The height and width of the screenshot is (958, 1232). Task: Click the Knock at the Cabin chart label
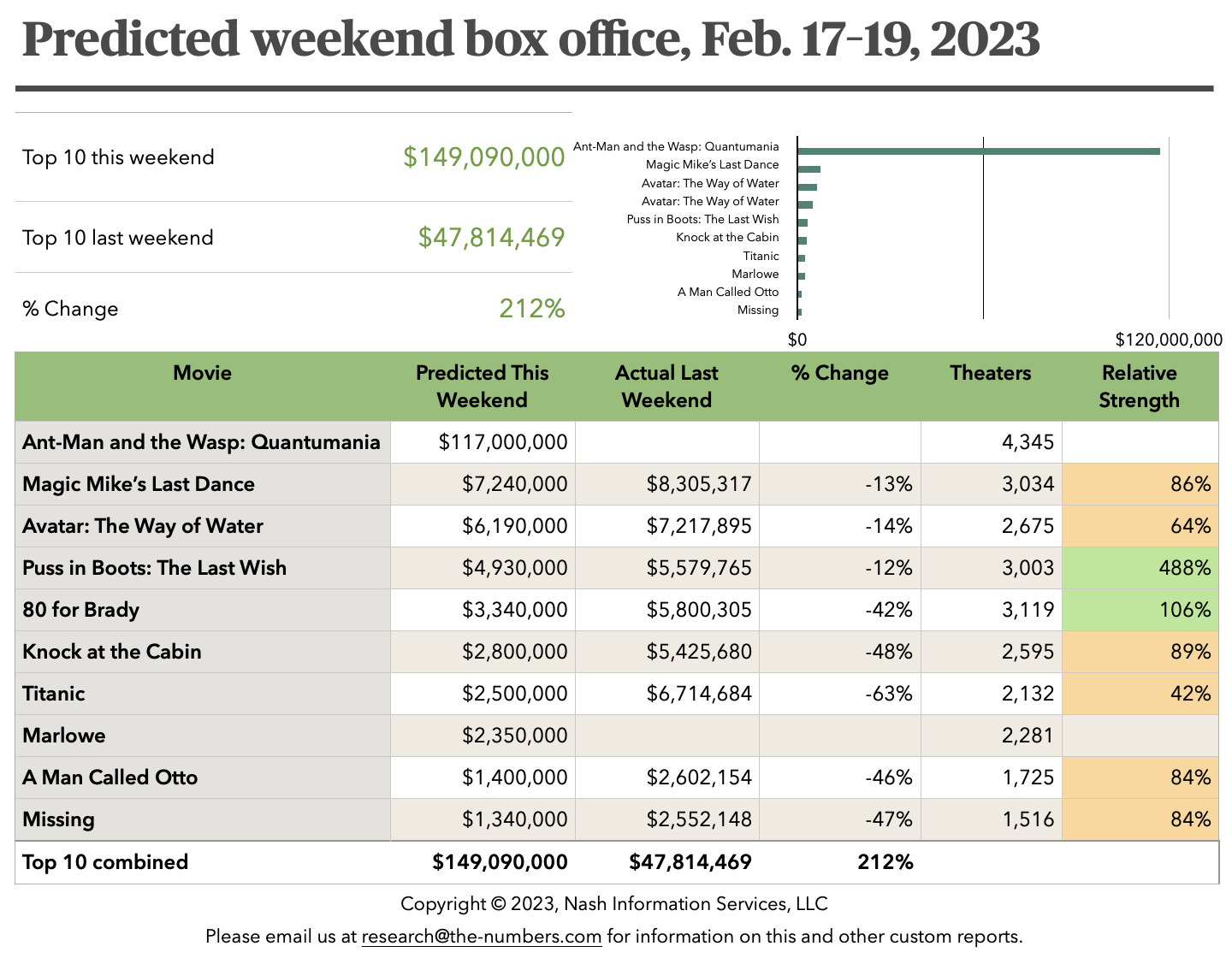point(727,238)
